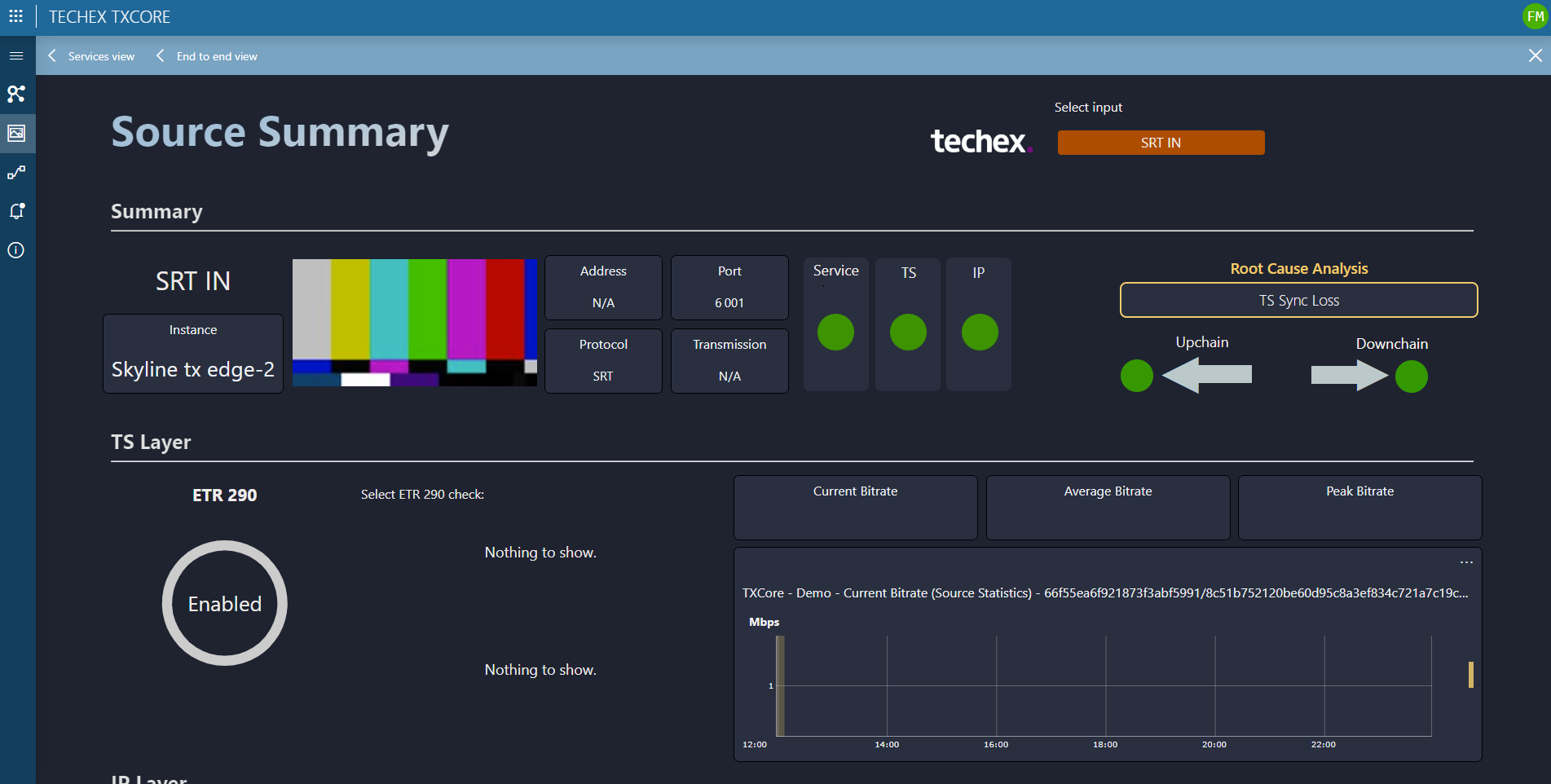Click the Service green status circle
The height and width of the screenshot is (784, 1551).
[835, 332]
